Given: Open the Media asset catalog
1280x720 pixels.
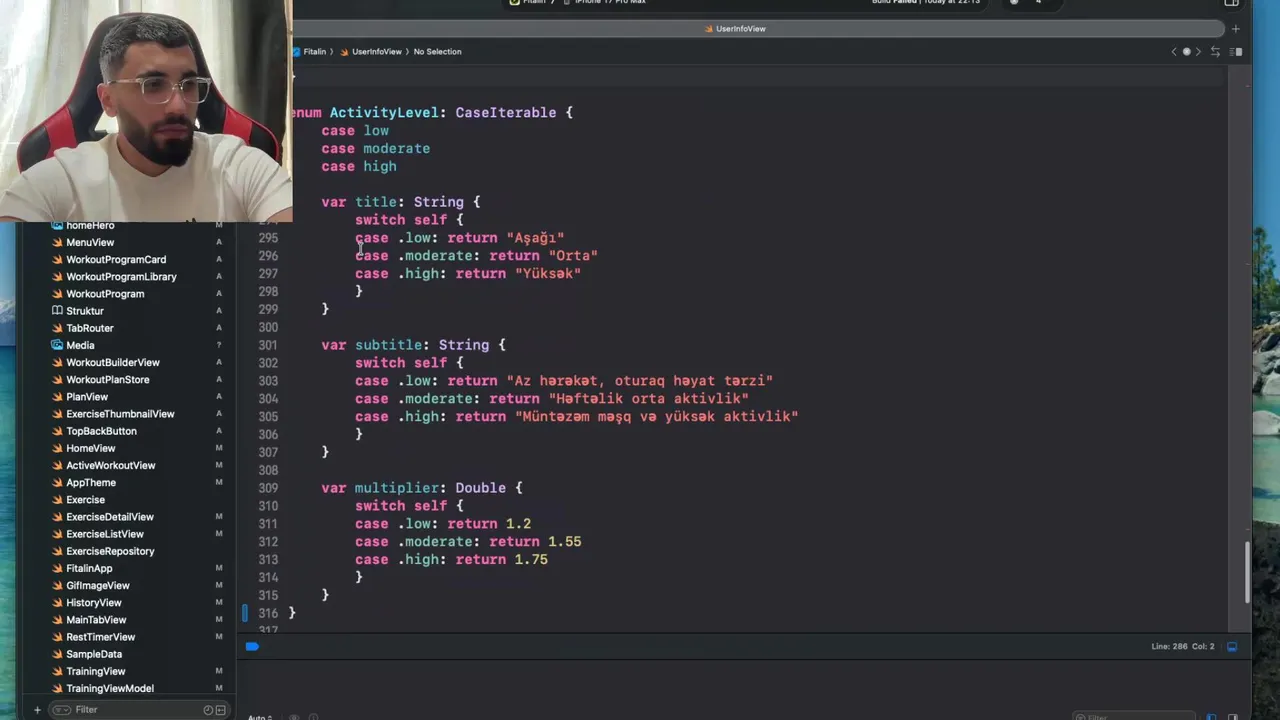Looking at the screenshot, I should 80,345.
